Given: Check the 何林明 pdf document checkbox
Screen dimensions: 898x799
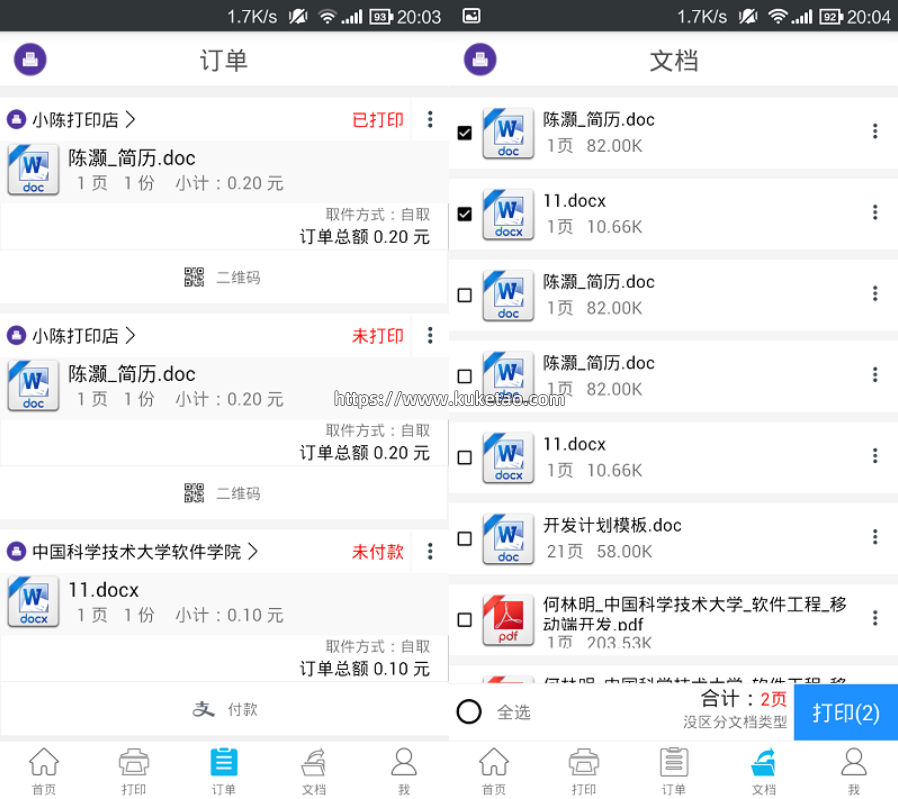Looking at the screenshot, I should point(464,620).
